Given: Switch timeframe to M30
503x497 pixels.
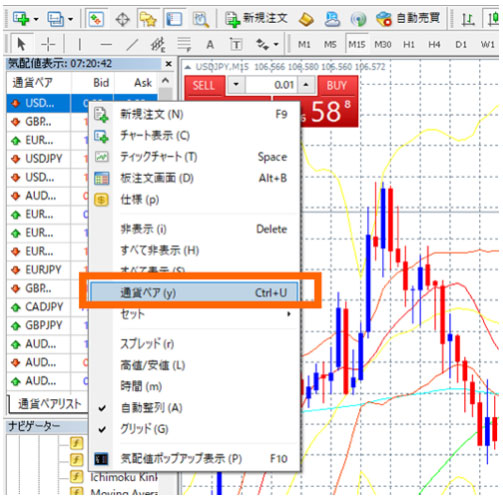Looking at the screenshot, I should click(x=383, y=44).
